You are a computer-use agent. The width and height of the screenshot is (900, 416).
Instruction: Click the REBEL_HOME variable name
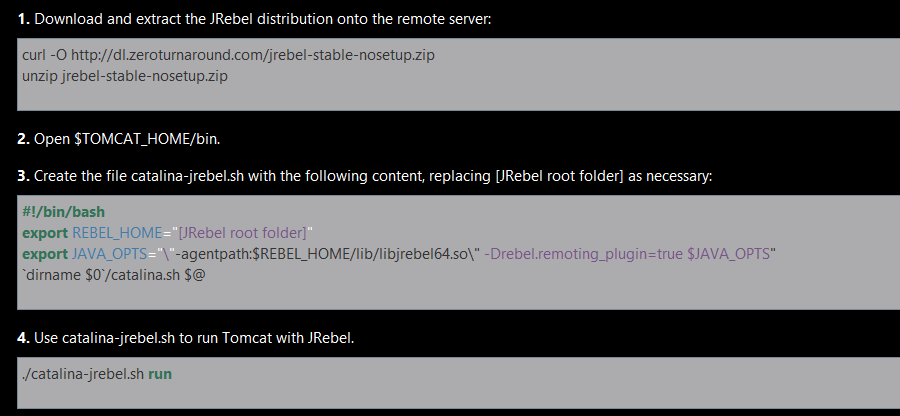117,232
